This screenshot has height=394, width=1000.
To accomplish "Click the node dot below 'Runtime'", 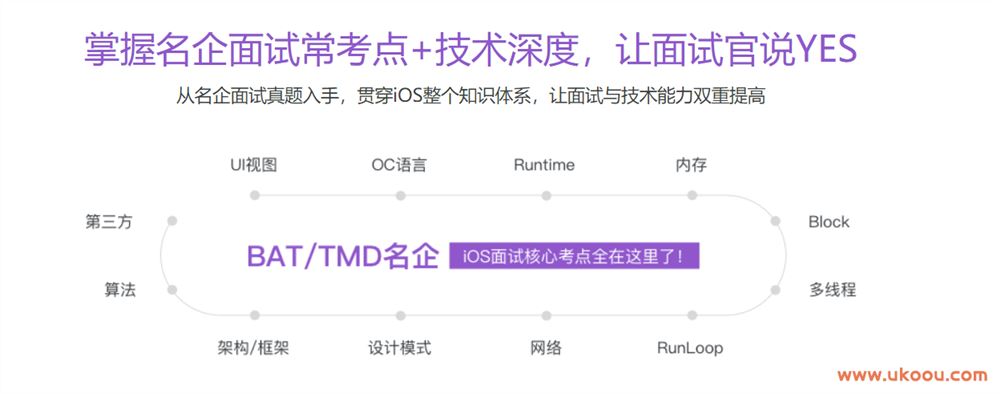I will [x=546, y=195].
